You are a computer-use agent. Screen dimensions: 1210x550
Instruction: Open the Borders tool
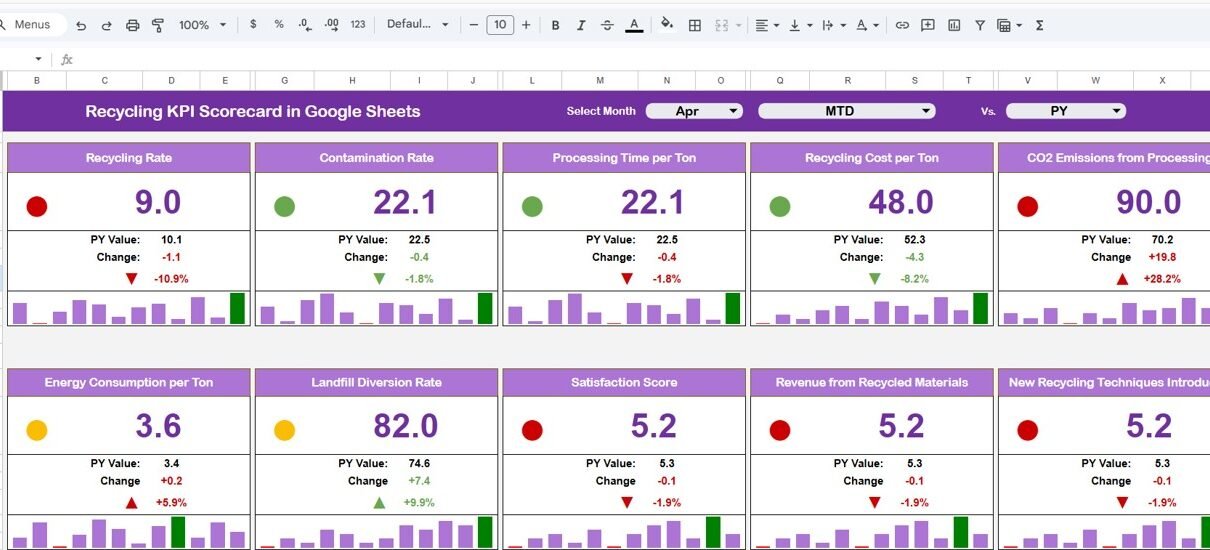[x=695, y=25]
